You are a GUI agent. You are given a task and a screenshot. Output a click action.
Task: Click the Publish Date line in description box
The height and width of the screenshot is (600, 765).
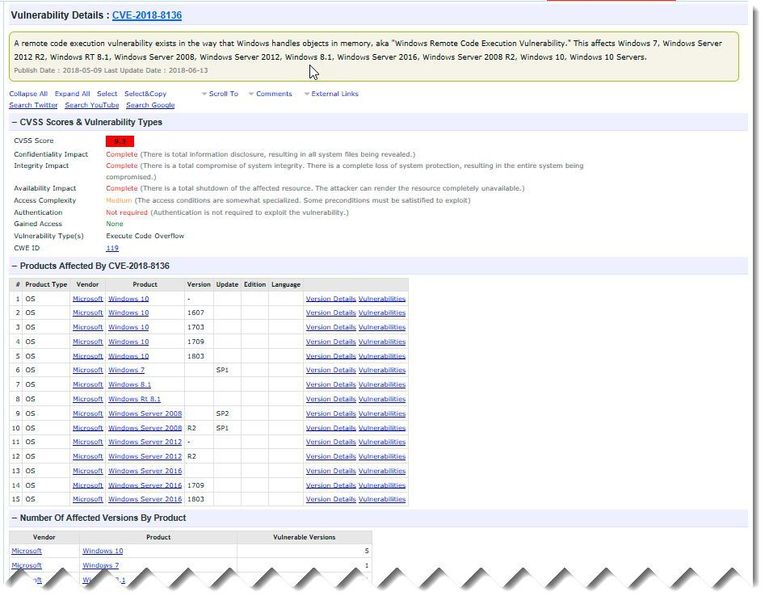[111, 71]
